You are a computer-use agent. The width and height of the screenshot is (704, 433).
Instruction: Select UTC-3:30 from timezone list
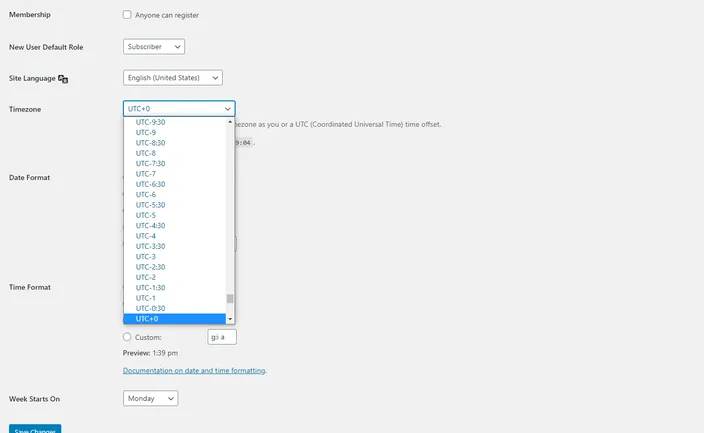click(x=175, y=246)
